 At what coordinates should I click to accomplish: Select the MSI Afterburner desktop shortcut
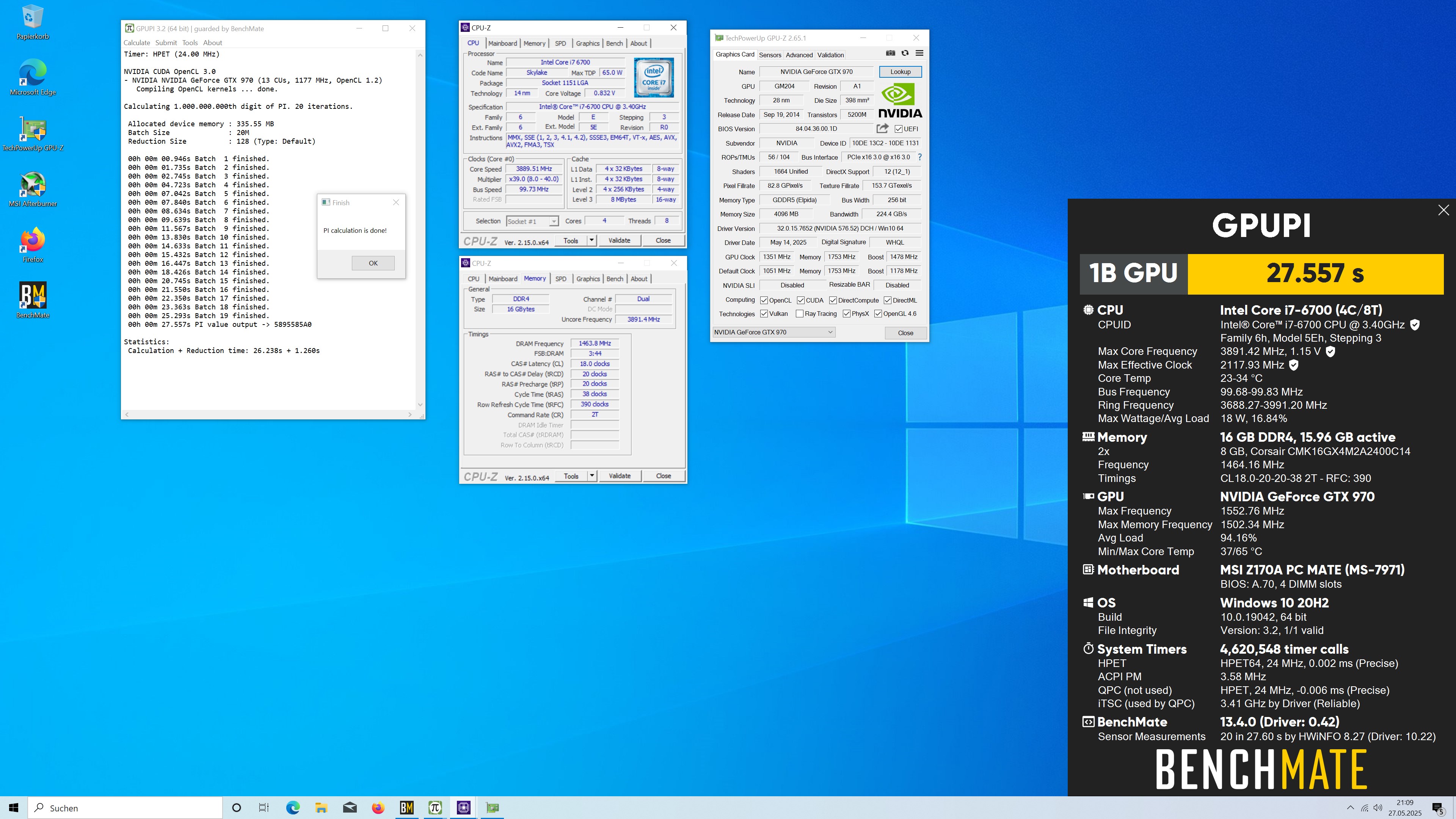33,189
